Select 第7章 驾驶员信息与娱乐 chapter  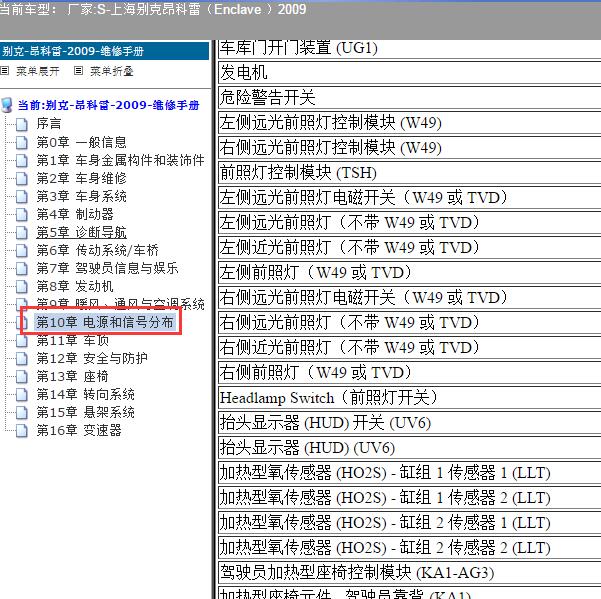pos(107,268)
